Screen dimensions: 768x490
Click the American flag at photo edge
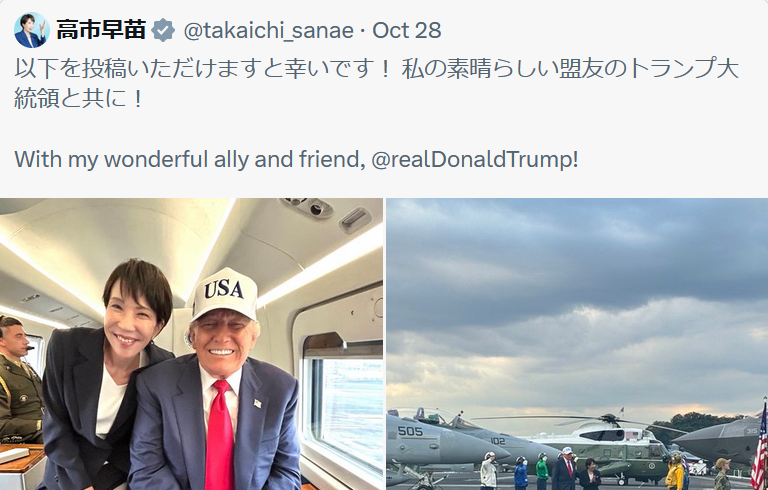click(760, 446)
